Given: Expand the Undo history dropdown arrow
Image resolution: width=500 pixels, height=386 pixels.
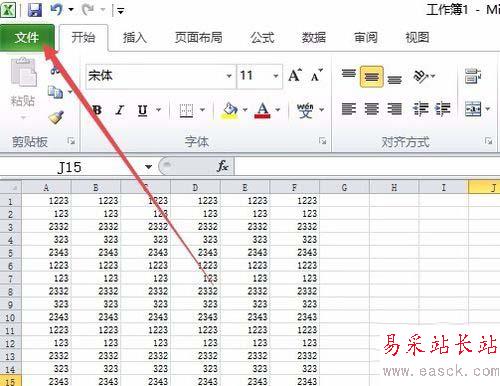Looking at the screenshot, I should point(71,10).
